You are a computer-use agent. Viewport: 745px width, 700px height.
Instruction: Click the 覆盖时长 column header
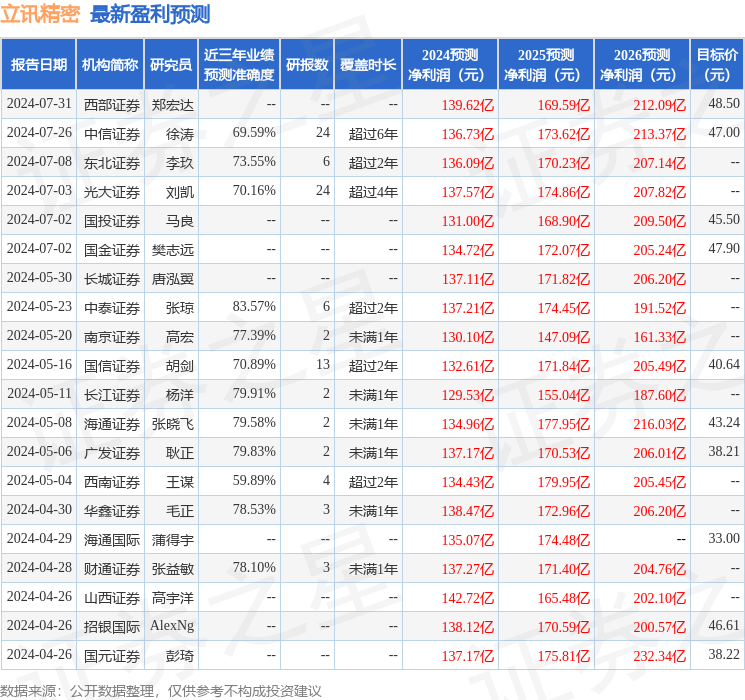coord(368,64)
